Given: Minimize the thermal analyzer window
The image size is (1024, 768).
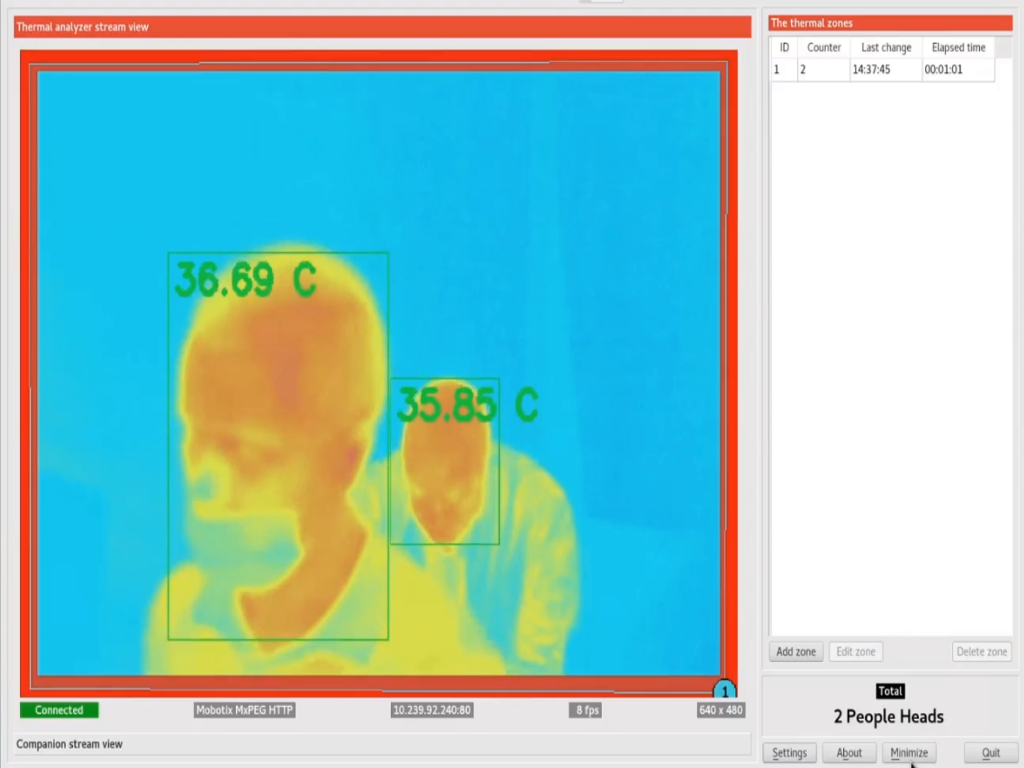Looking at the screenshot, I should (909, 753).
